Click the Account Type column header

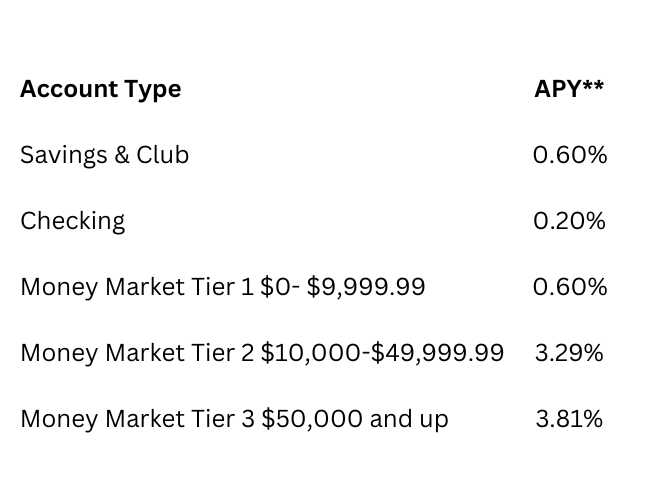pyautogui.click(x=100, y=89)
